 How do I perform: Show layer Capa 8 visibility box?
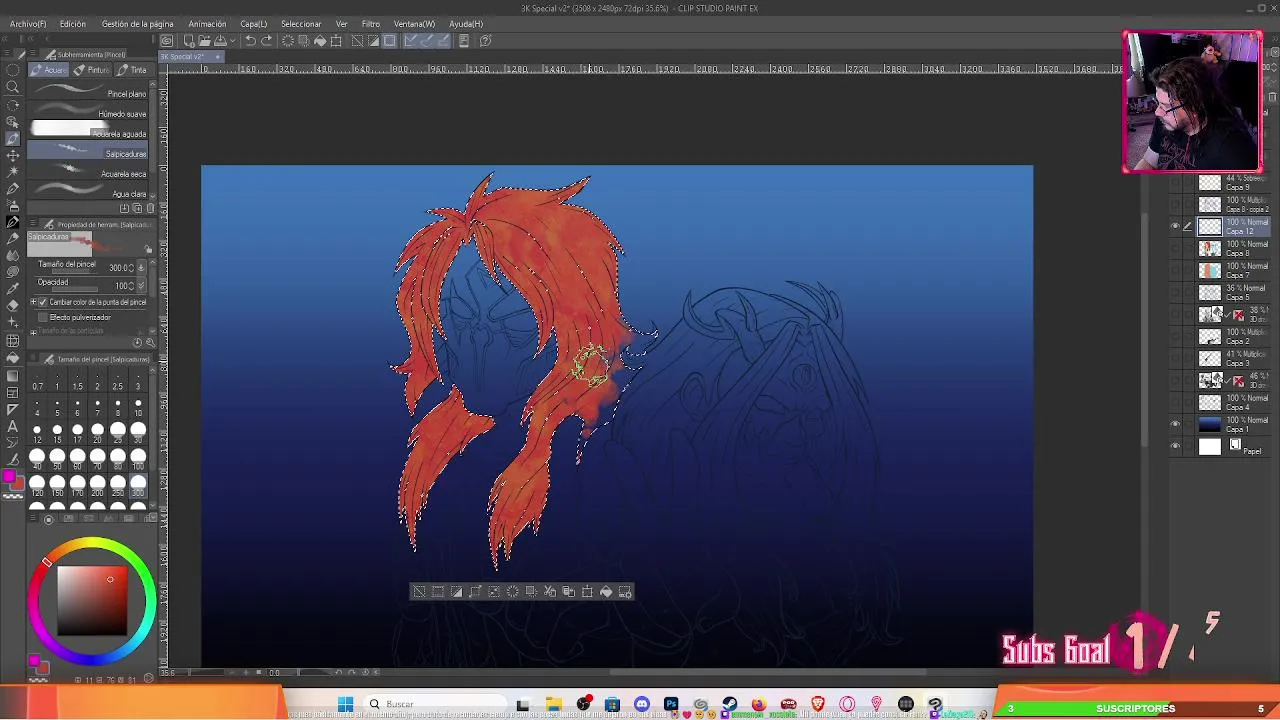(1175, 248)
